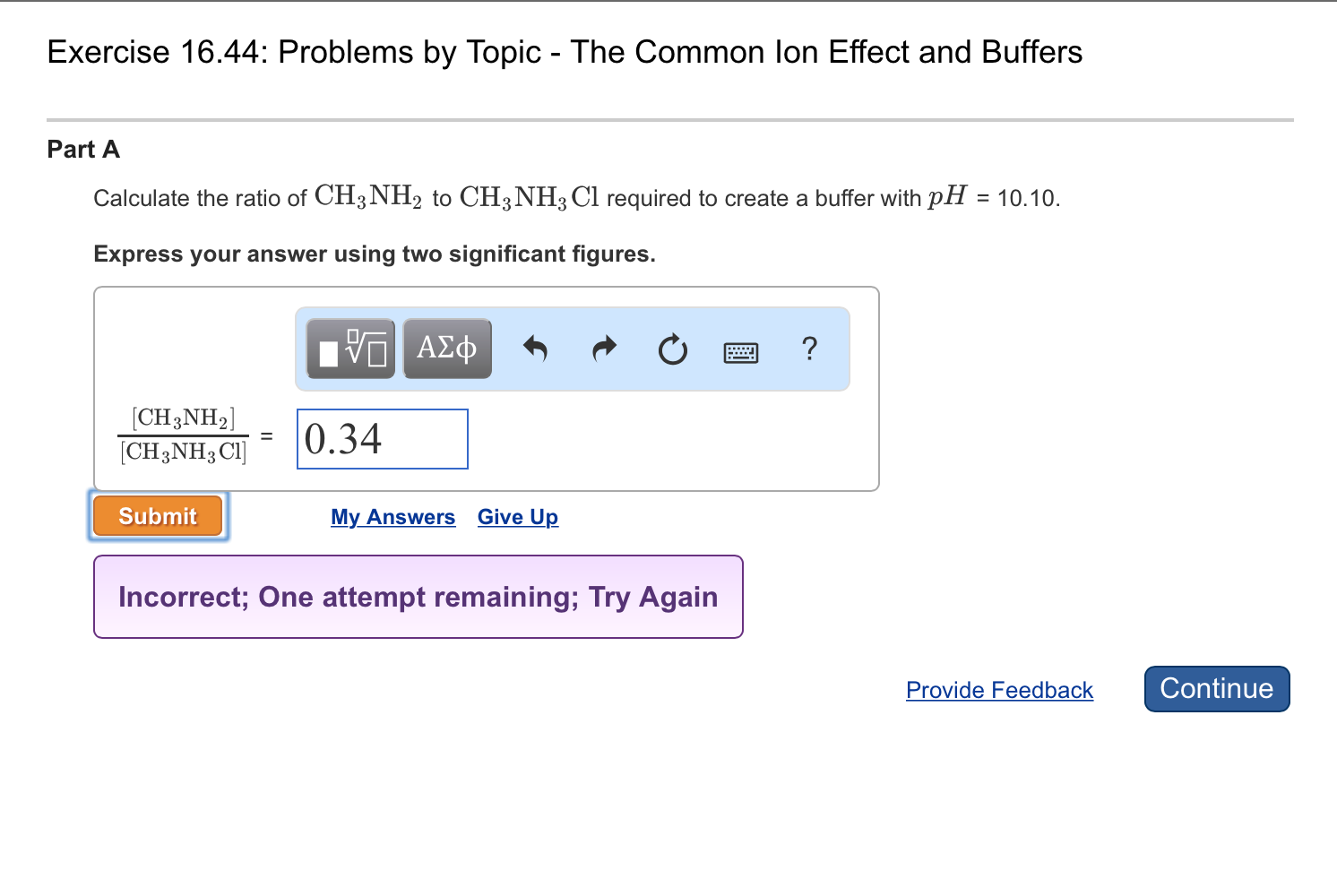1337x896 pixels.
Task: Open My Answers
Action: (x=392, y=517)
